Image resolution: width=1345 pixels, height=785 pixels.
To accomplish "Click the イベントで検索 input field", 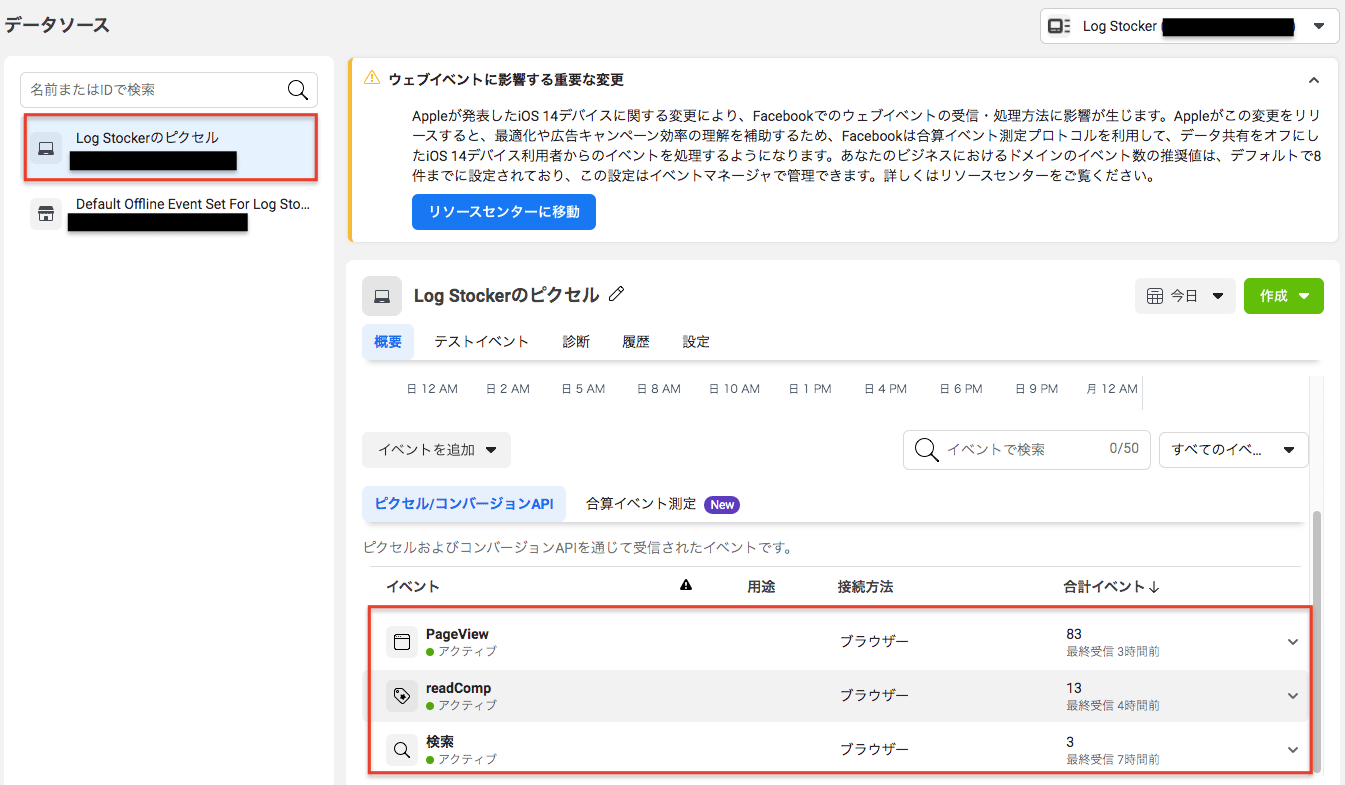I will click(x=1027, y=450).
